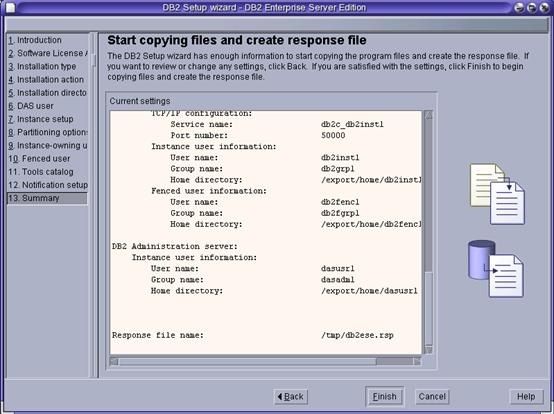
Task: Click DAS group name dasadm1
Action: (x=337, y=280)
